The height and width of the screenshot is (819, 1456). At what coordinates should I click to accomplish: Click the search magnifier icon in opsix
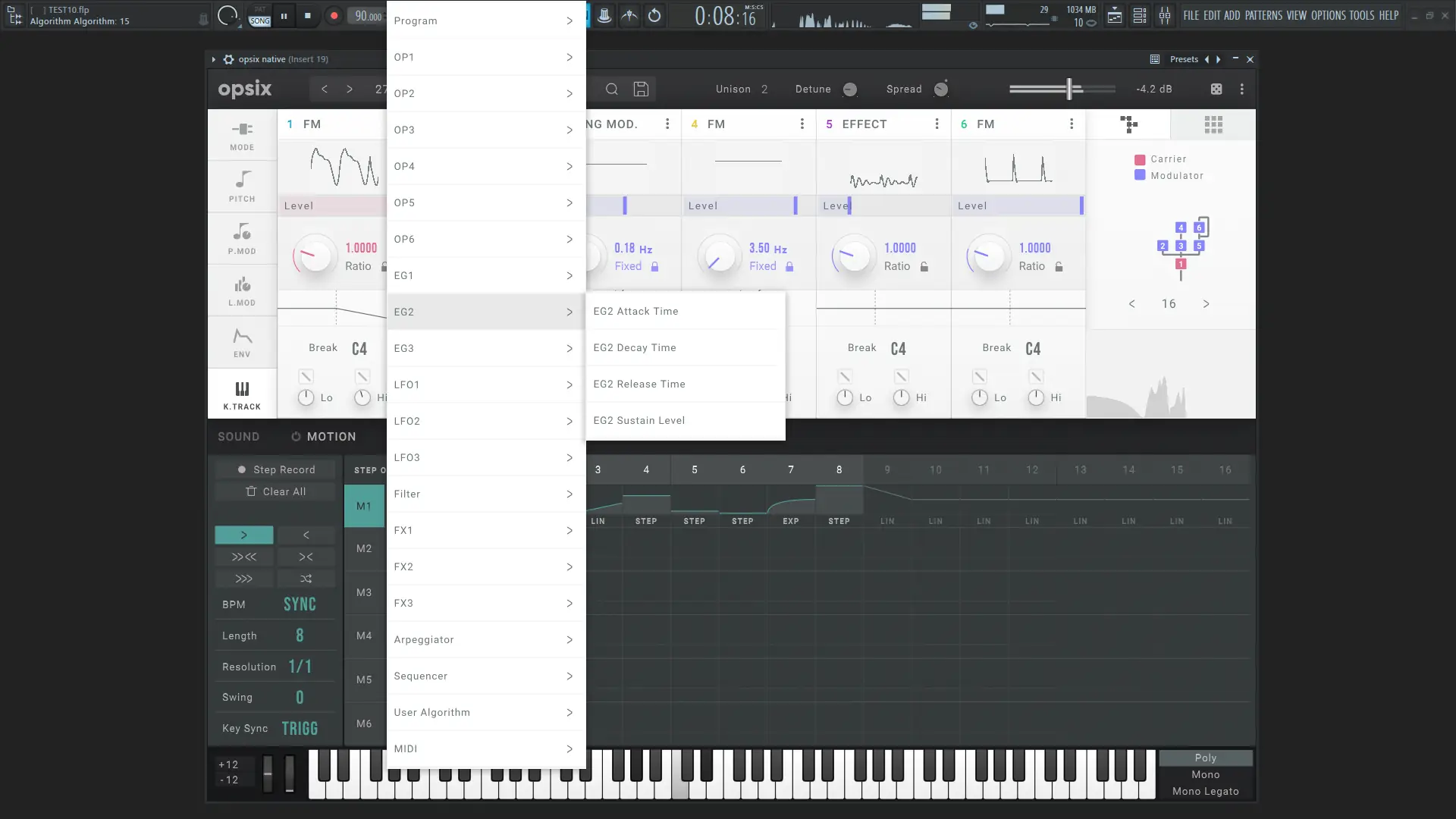(611, 89)
